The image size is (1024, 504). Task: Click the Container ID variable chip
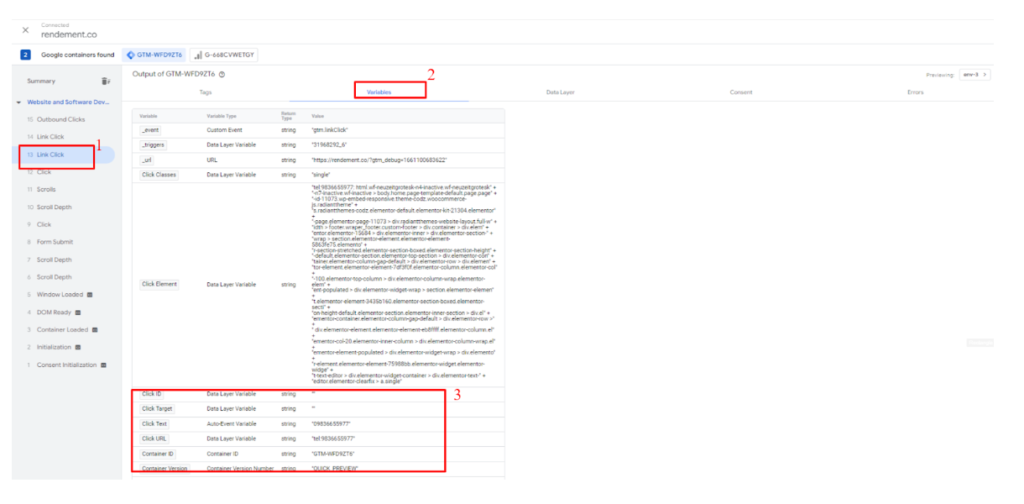tap(158, 454)
